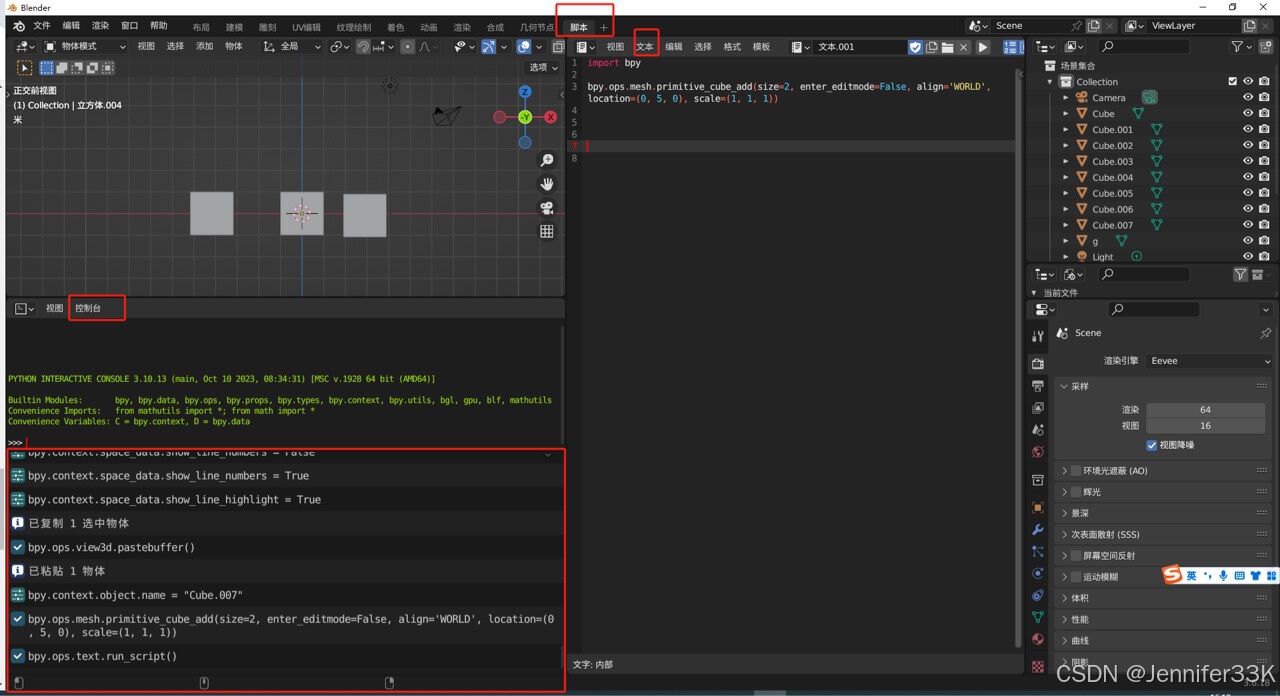The image size is (1280, 696).
Task: Open the World properties tab
Action: (1038, 451)
